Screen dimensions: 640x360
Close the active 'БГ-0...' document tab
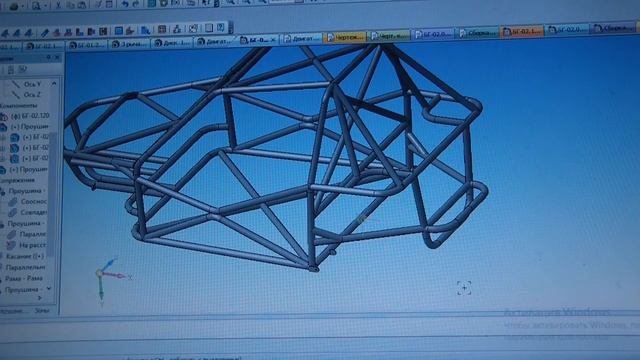273,40
